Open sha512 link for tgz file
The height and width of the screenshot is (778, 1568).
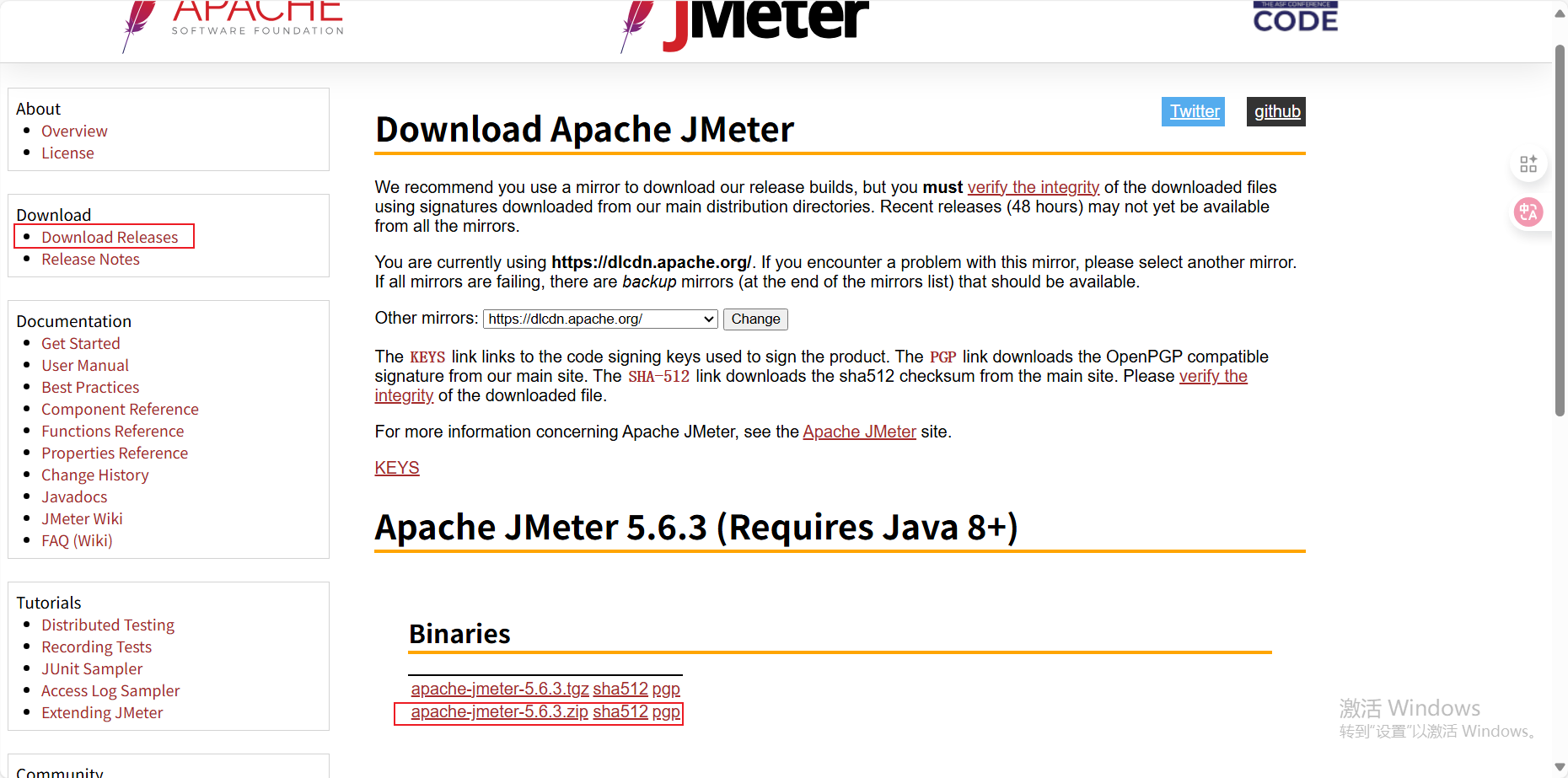pos(620,689)
